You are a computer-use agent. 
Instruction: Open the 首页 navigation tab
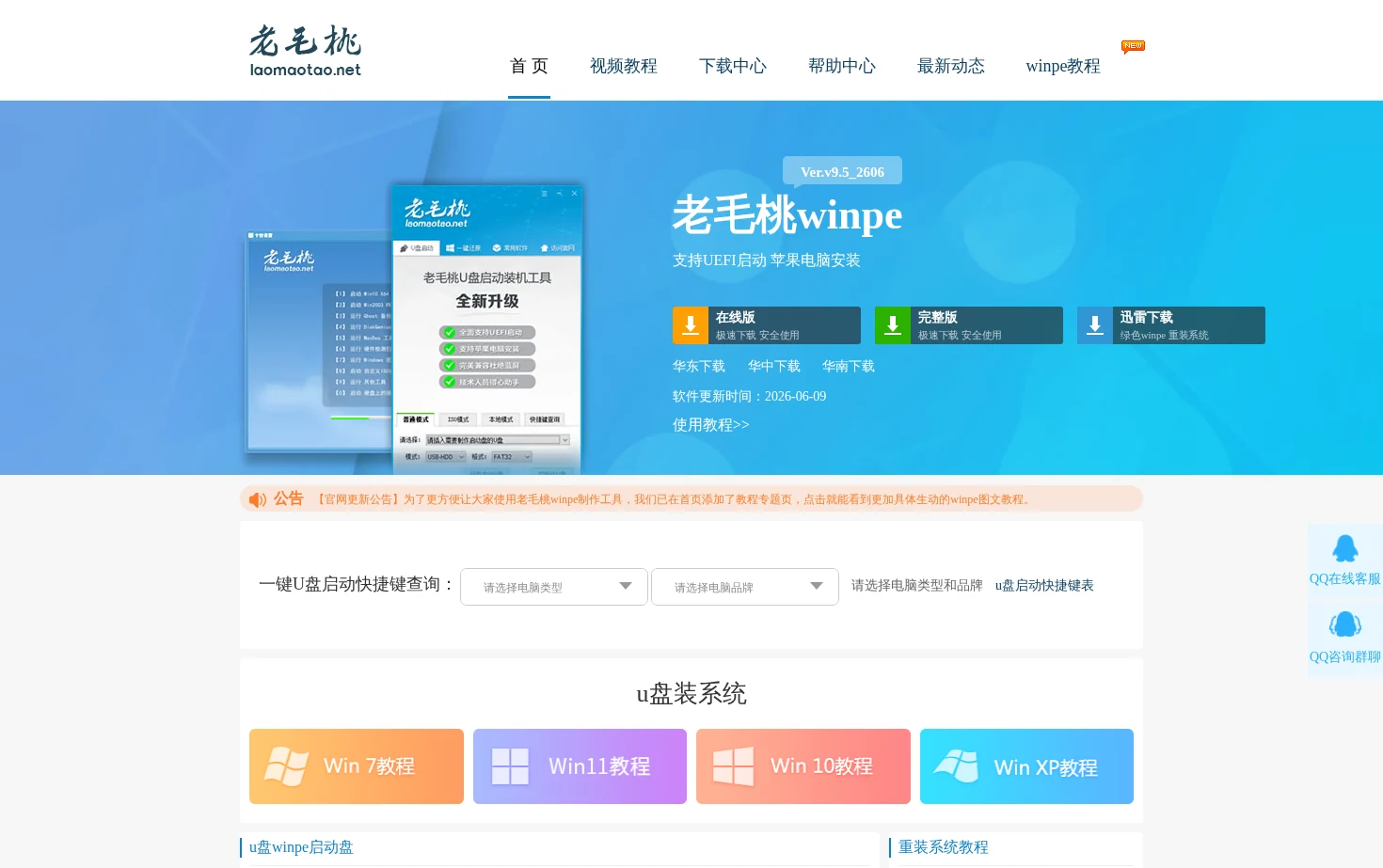529,66
